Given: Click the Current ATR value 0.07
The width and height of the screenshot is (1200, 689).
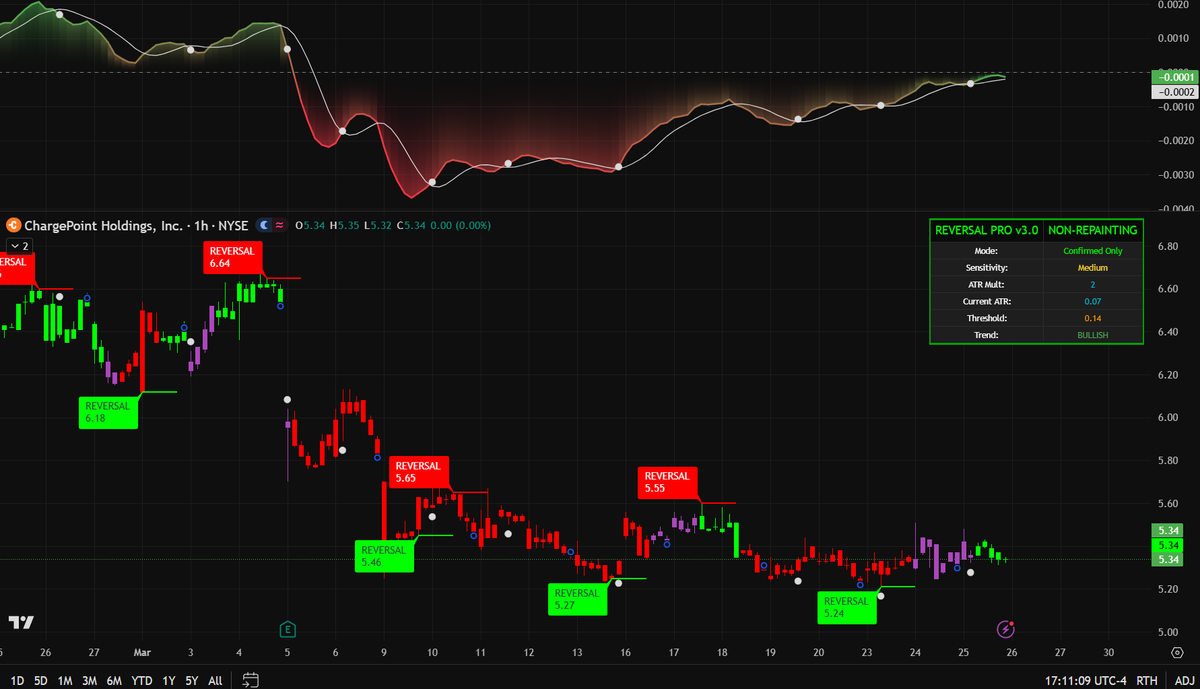Looking at the screenshot, I should click(x=1092, y=301).
